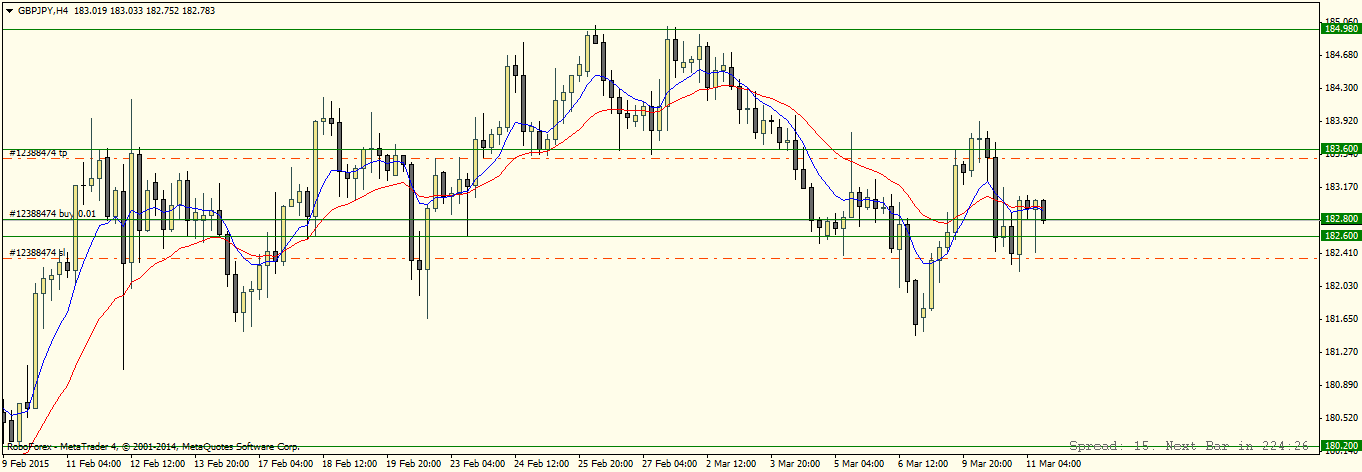Click the 184.300 price on the axis

pyautogui.click(x=1341, y=88)
